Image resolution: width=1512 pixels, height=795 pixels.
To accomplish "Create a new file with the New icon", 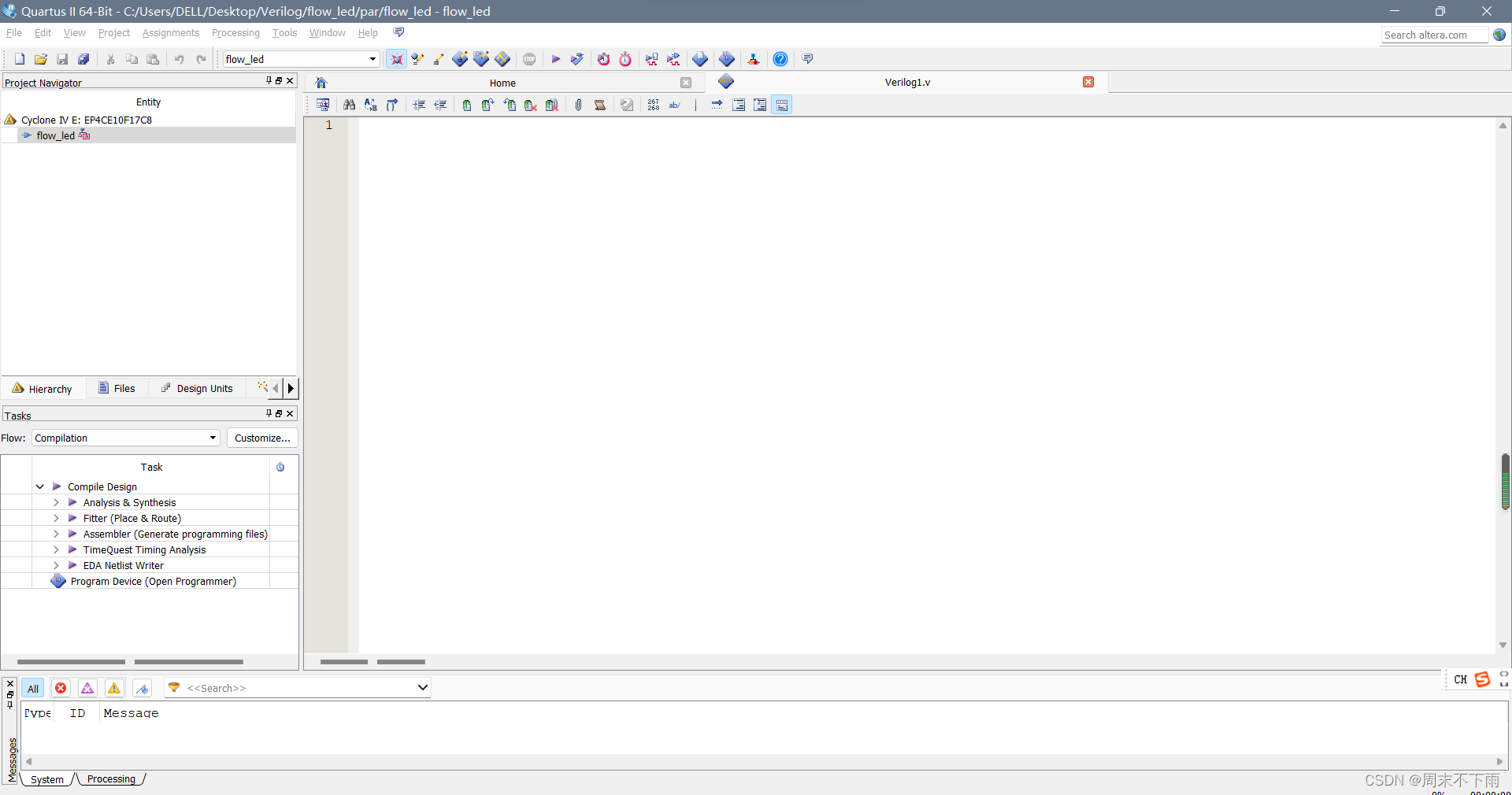I will (x=20, y=59).
